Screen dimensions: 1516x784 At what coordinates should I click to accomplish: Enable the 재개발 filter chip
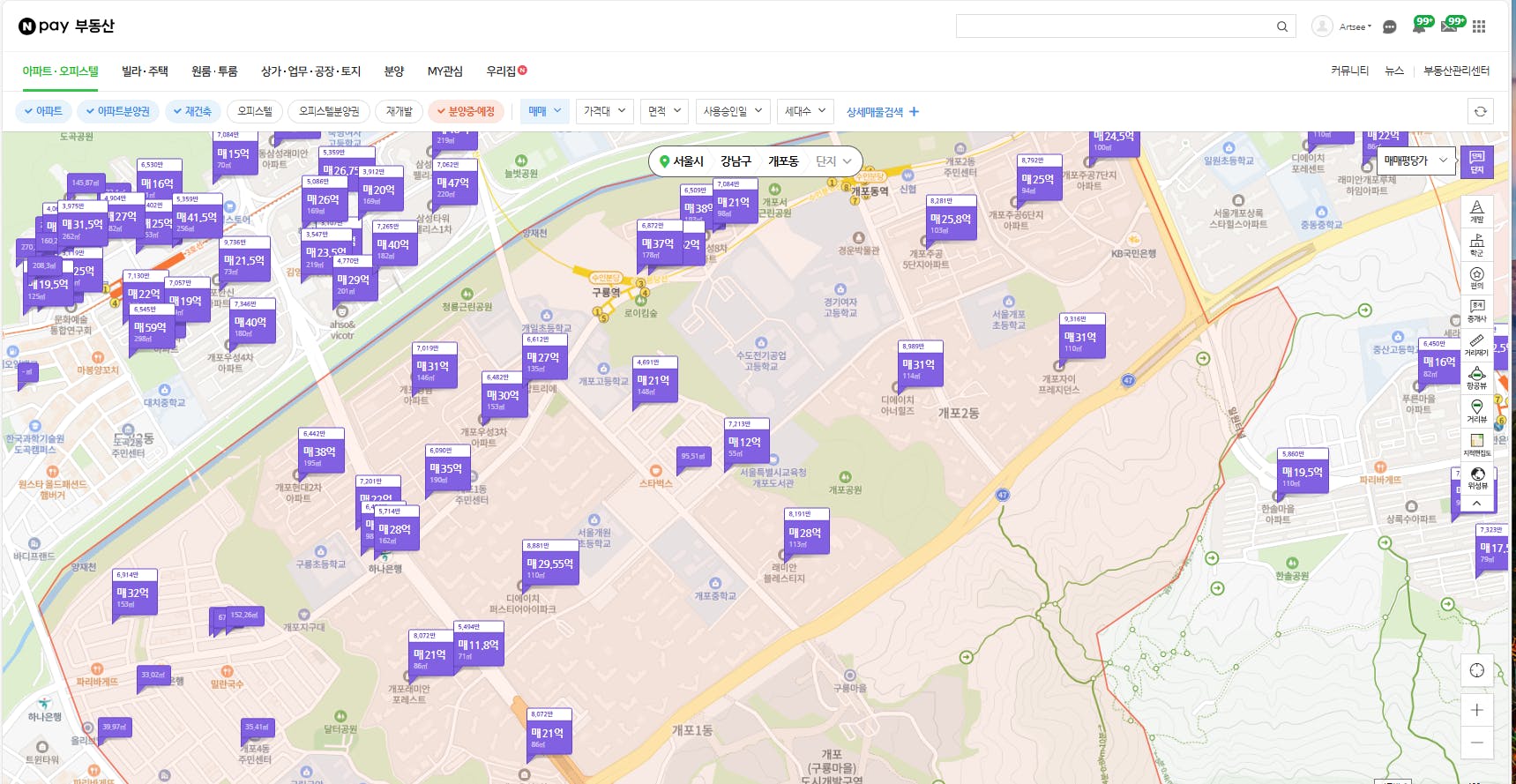click(x=400, y=111)
